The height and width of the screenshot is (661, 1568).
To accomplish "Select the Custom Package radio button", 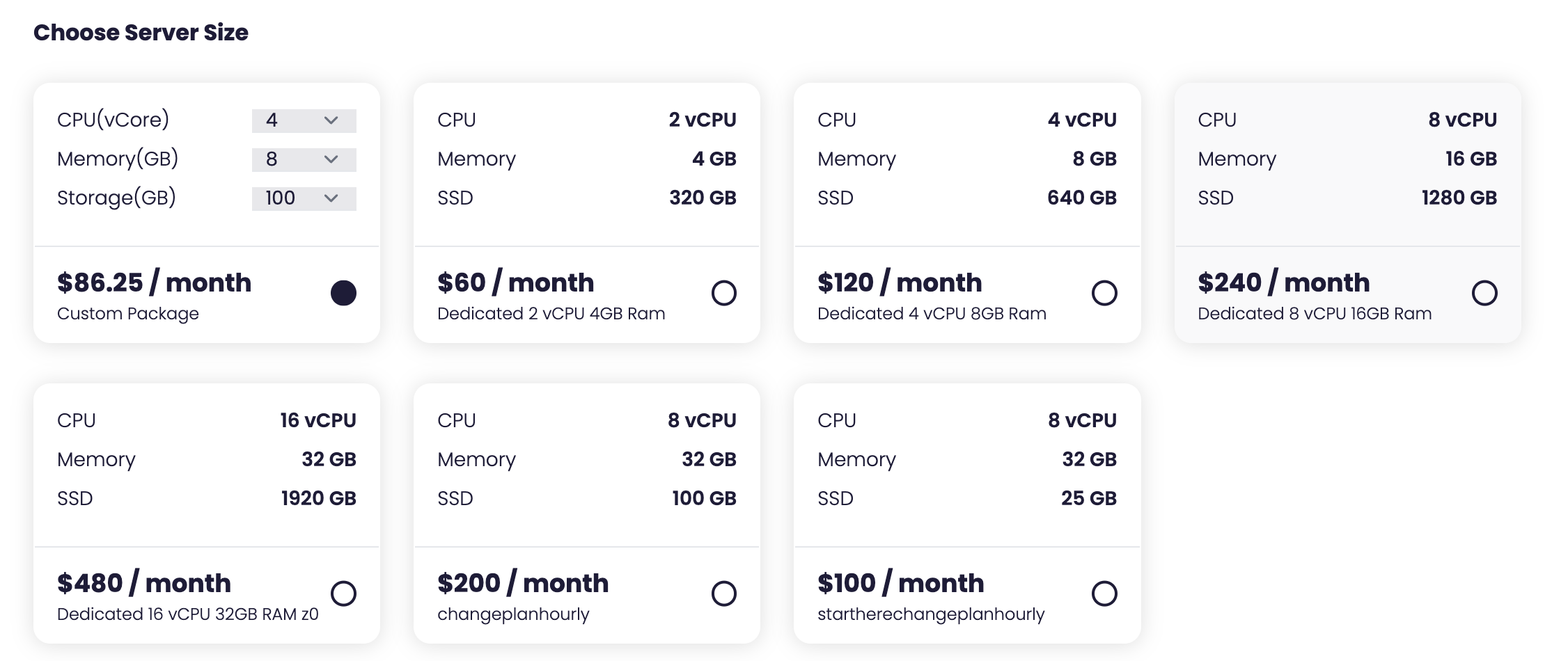I will (x=343, y=293).
